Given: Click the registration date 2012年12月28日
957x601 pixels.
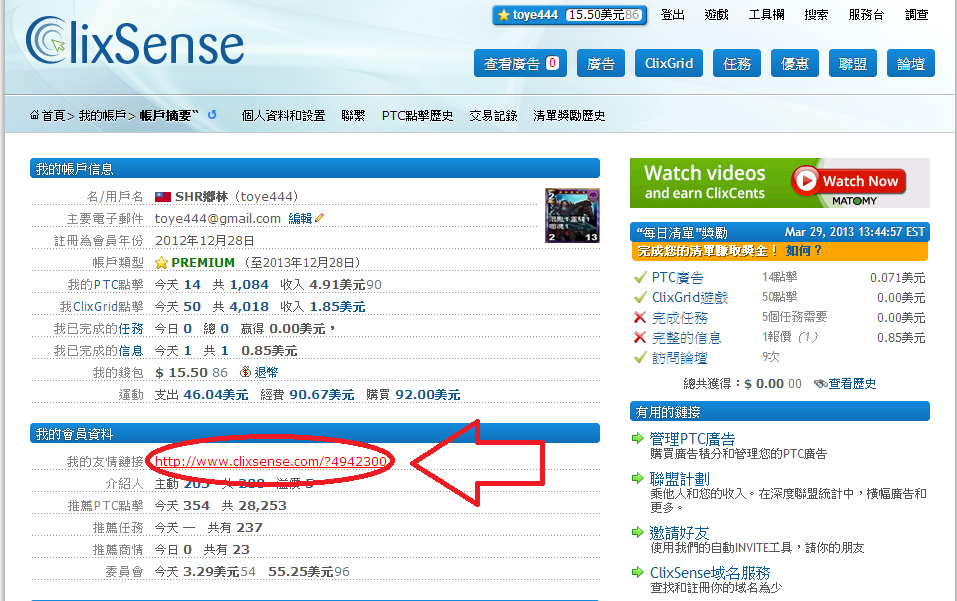Looking at the screenshot, I should [204, 240].
